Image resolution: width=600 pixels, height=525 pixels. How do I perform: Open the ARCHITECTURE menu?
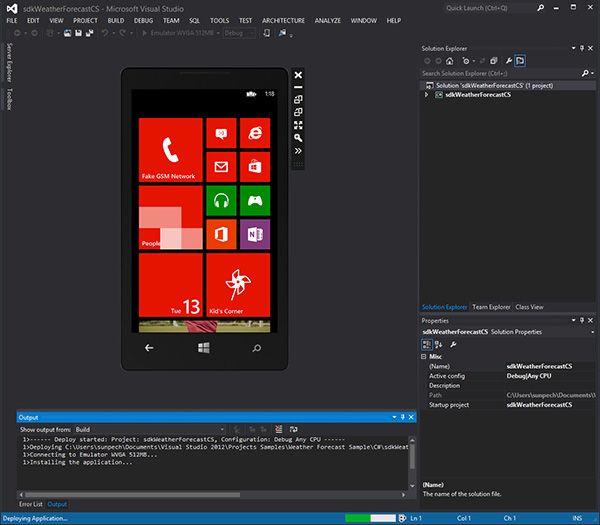pyautogui.click(x=283, y=21)
